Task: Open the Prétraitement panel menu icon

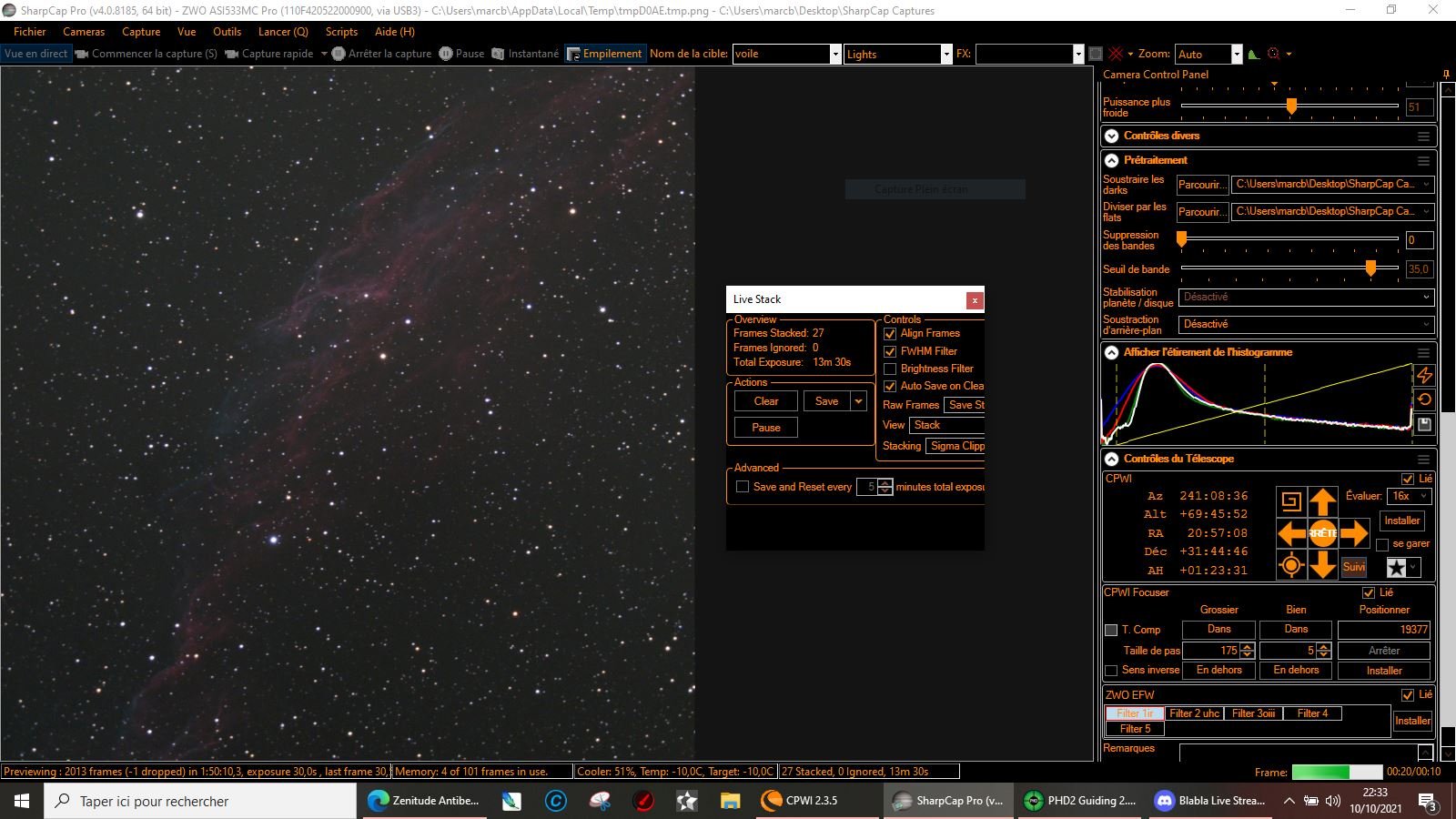Action: (1423, 160)
